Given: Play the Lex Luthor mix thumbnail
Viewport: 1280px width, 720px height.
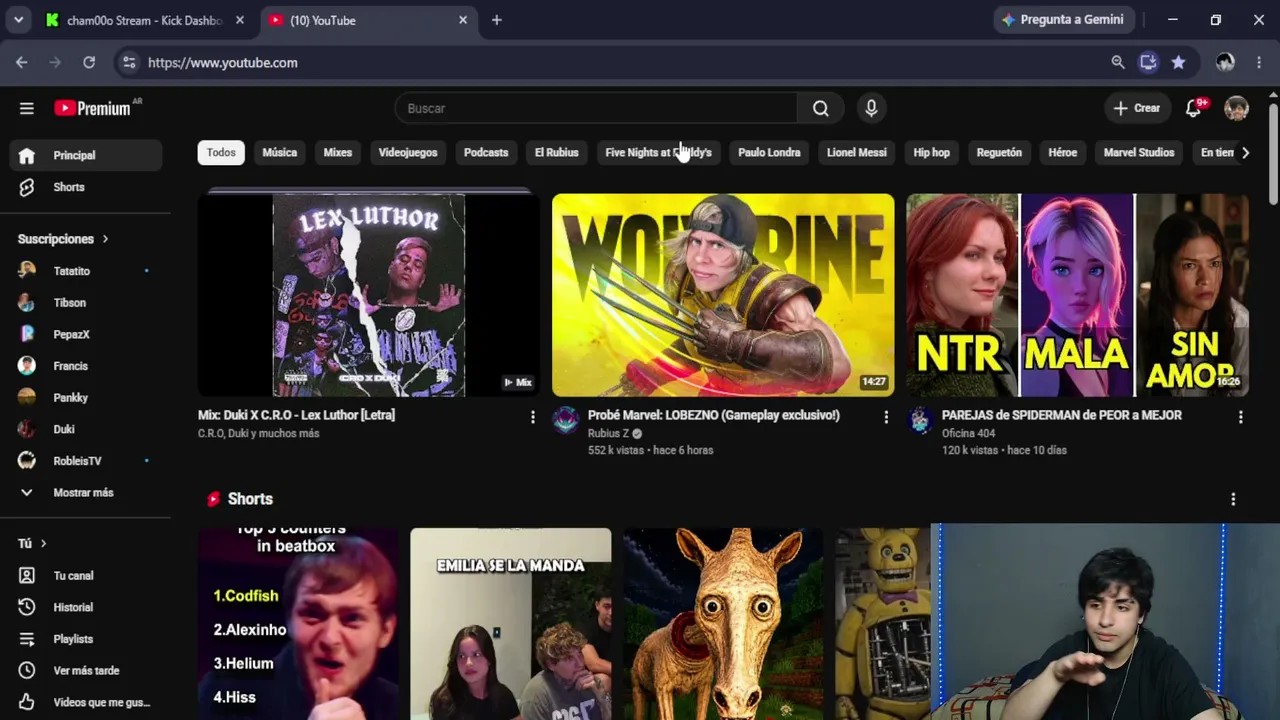Looking at the screenshot, I should coord(369,295).
